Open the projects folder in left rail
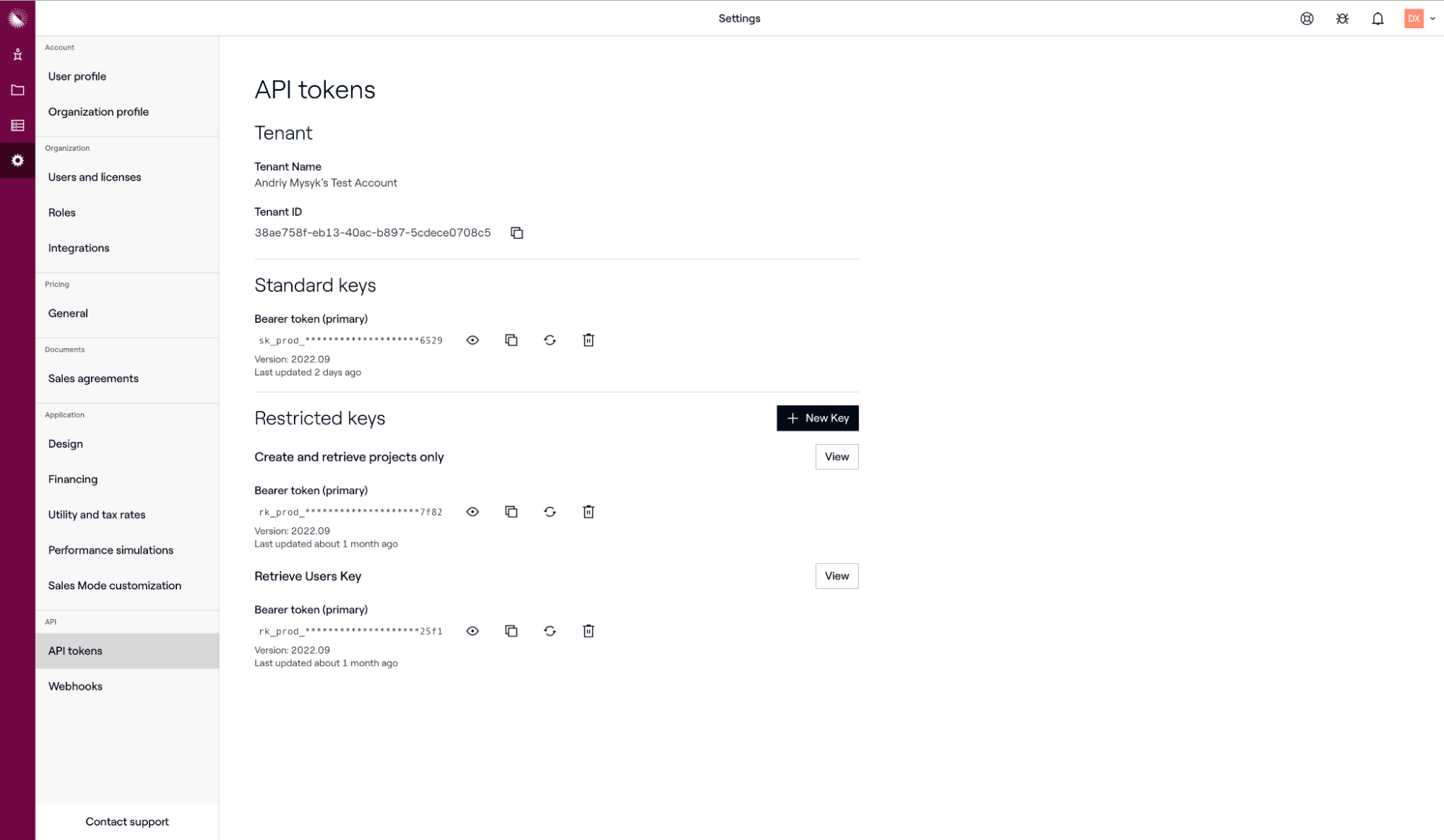 [17, 90]
